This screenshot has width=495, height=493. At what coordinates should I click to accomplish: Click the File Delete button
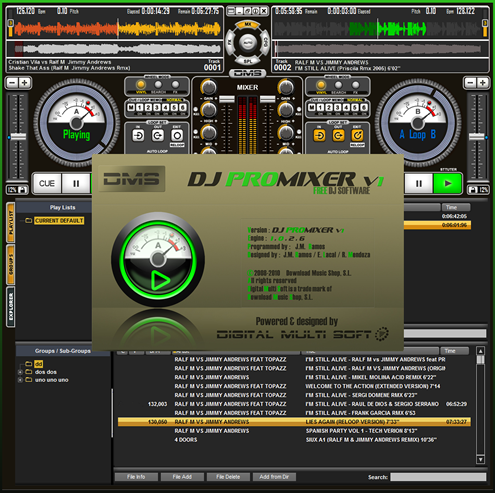pyautogui.click(x=228, y=477)
